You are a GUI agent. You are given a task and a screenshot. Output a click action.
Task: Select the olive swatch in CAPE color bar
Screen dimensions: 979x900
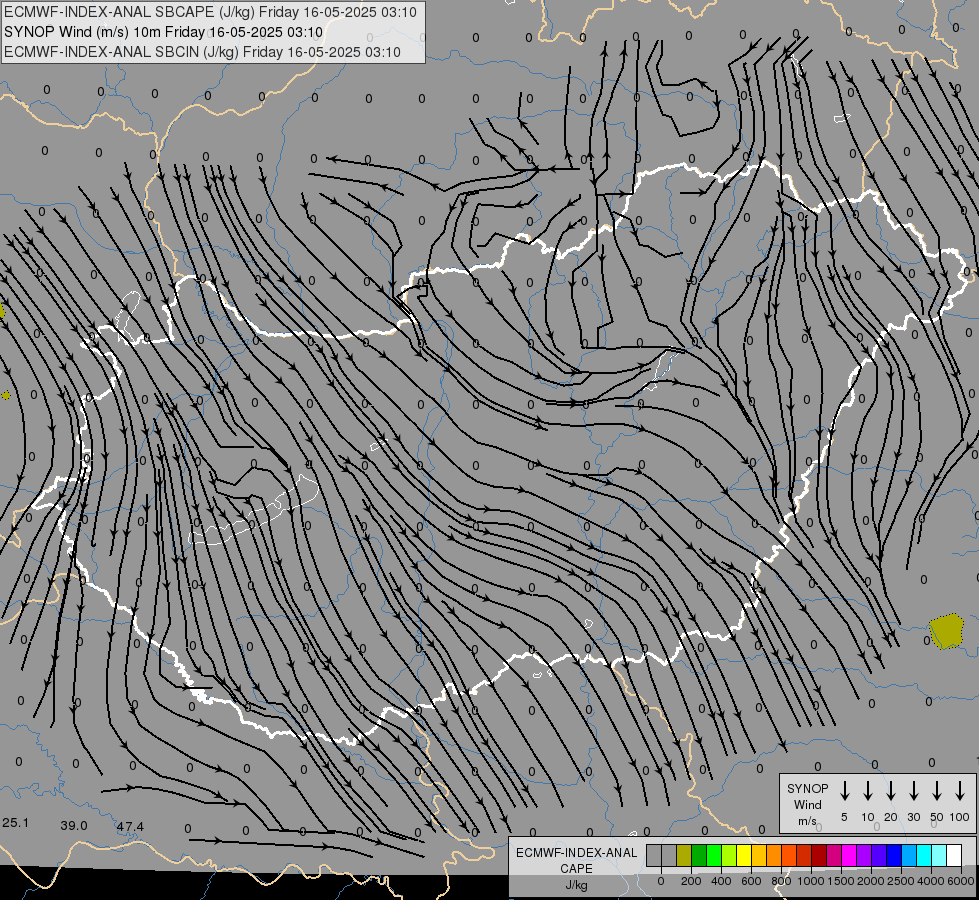(x=684, y=855)
